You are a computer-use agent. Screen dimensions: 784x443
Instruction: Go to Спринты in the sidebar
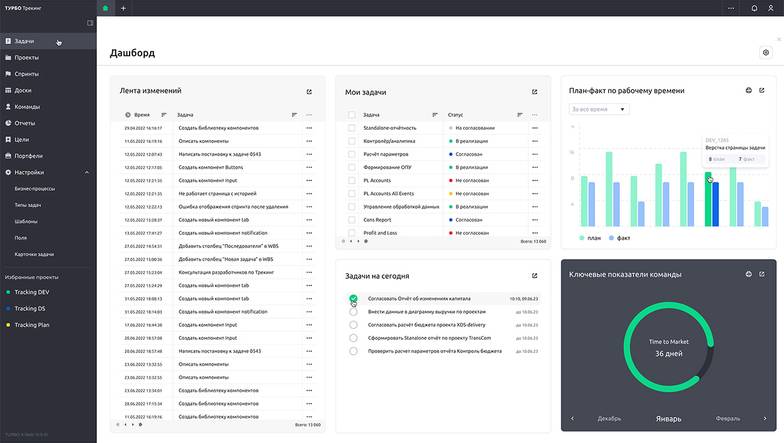[27, 74]
